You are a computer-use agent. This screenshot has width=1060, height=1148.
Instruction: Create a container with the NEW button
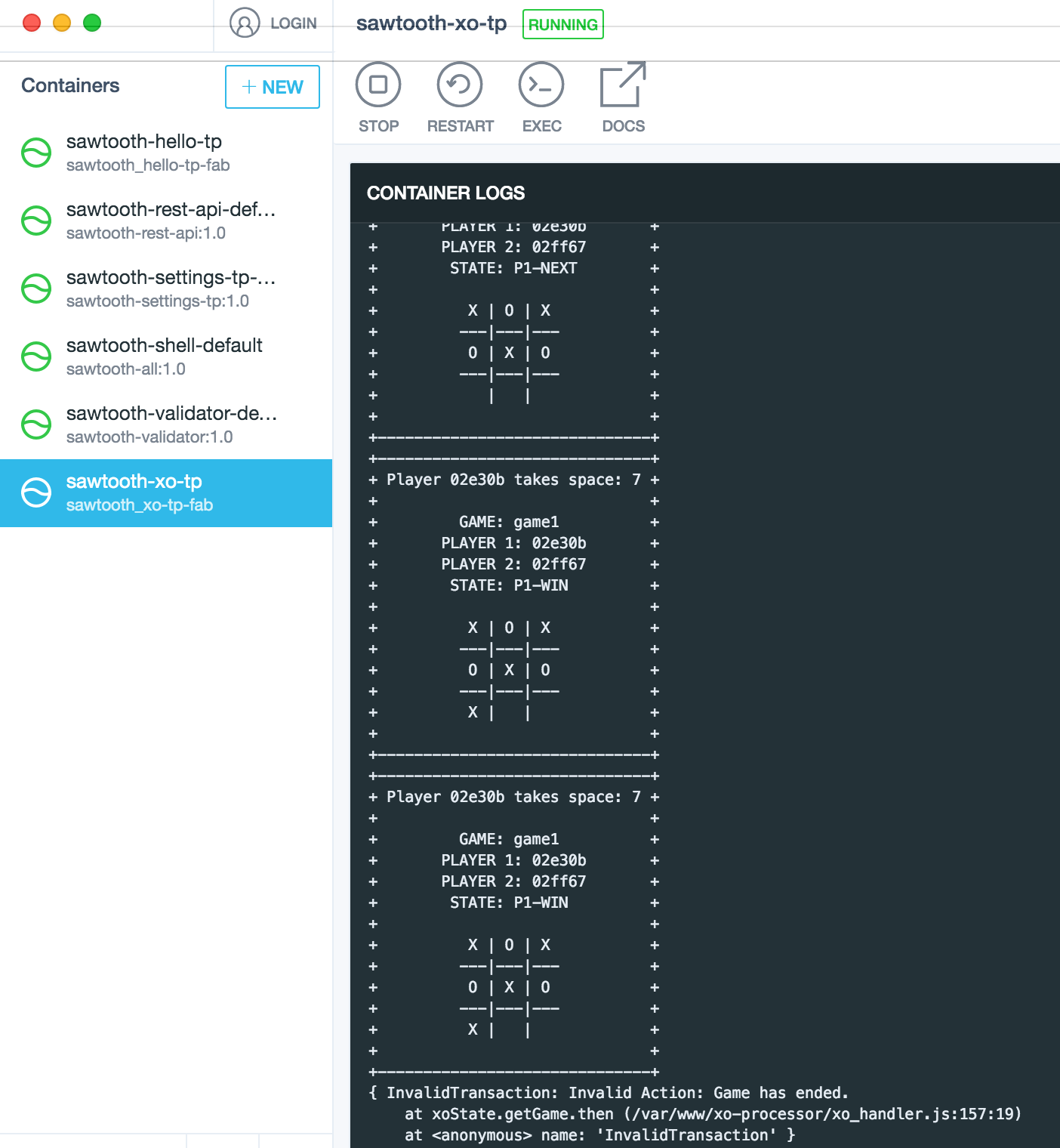coord(272,87)
